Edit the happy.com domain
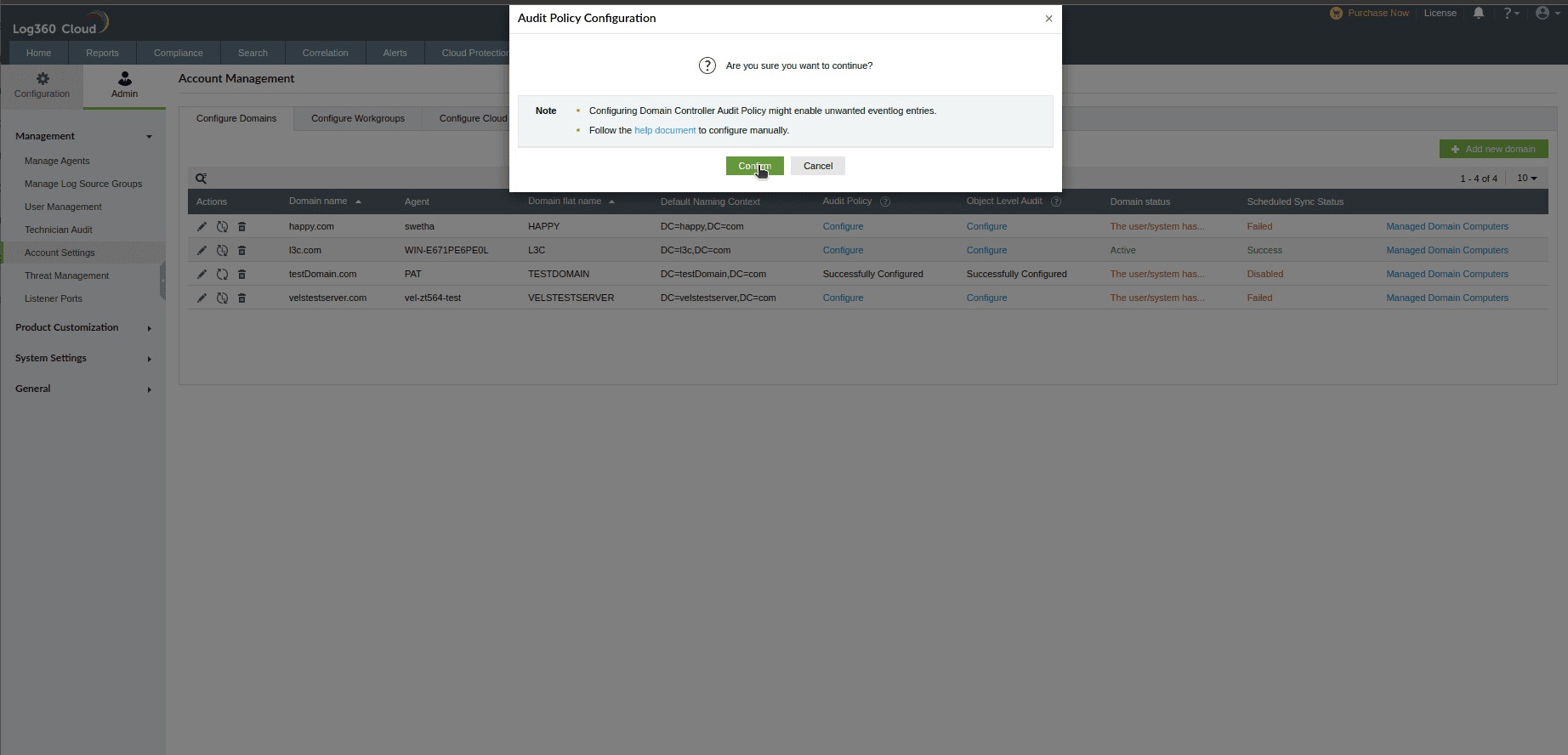Viewport: 1568px width, 755px height. click(202, 226)
